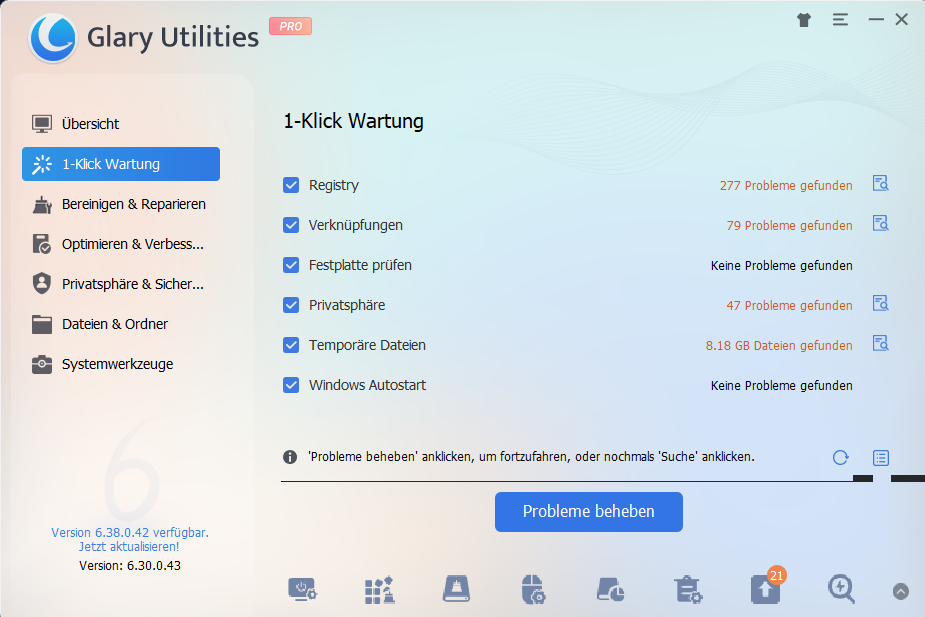Open the file recovery icon in bottom toolbar
Screen dimensions: 925x617
point(610,590)
